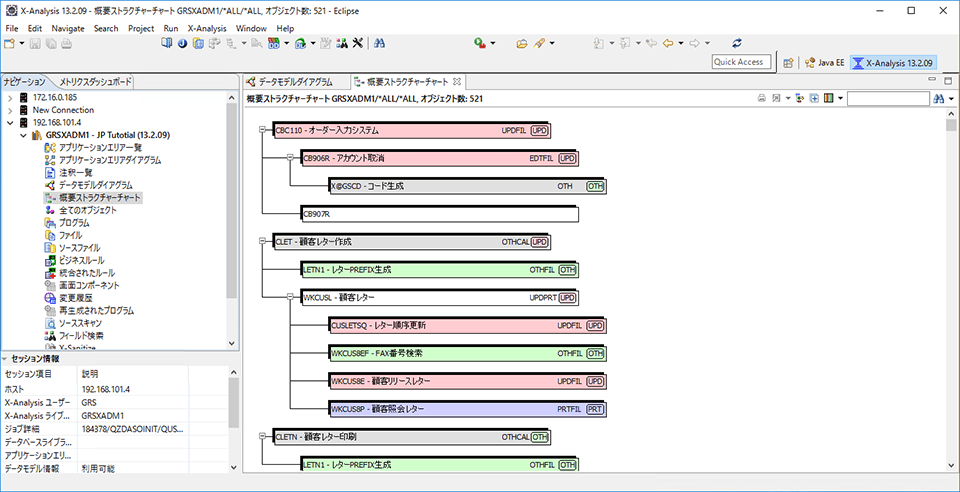This screenshot has height=492, width=960.
Task: Open dropdown next to color legend icon
Action: click(x=841, y=98)
